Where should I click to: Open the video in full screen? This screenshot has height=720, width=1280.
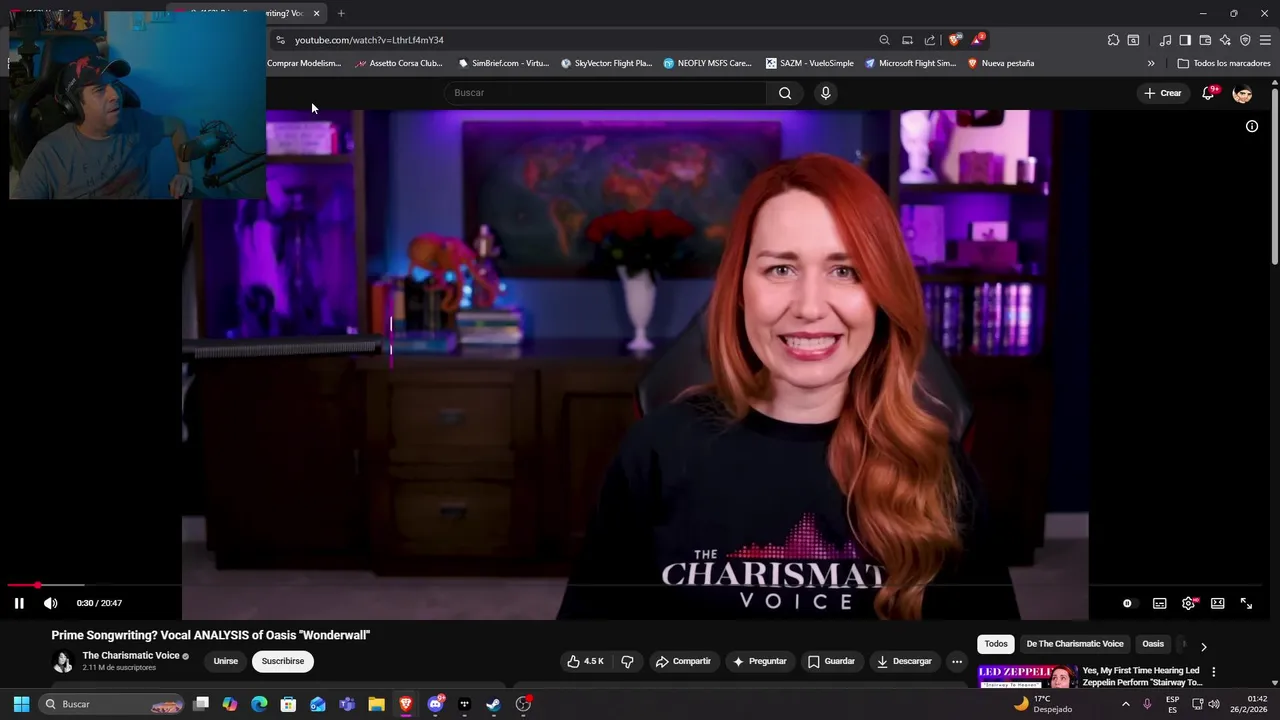click(1246, 603)
